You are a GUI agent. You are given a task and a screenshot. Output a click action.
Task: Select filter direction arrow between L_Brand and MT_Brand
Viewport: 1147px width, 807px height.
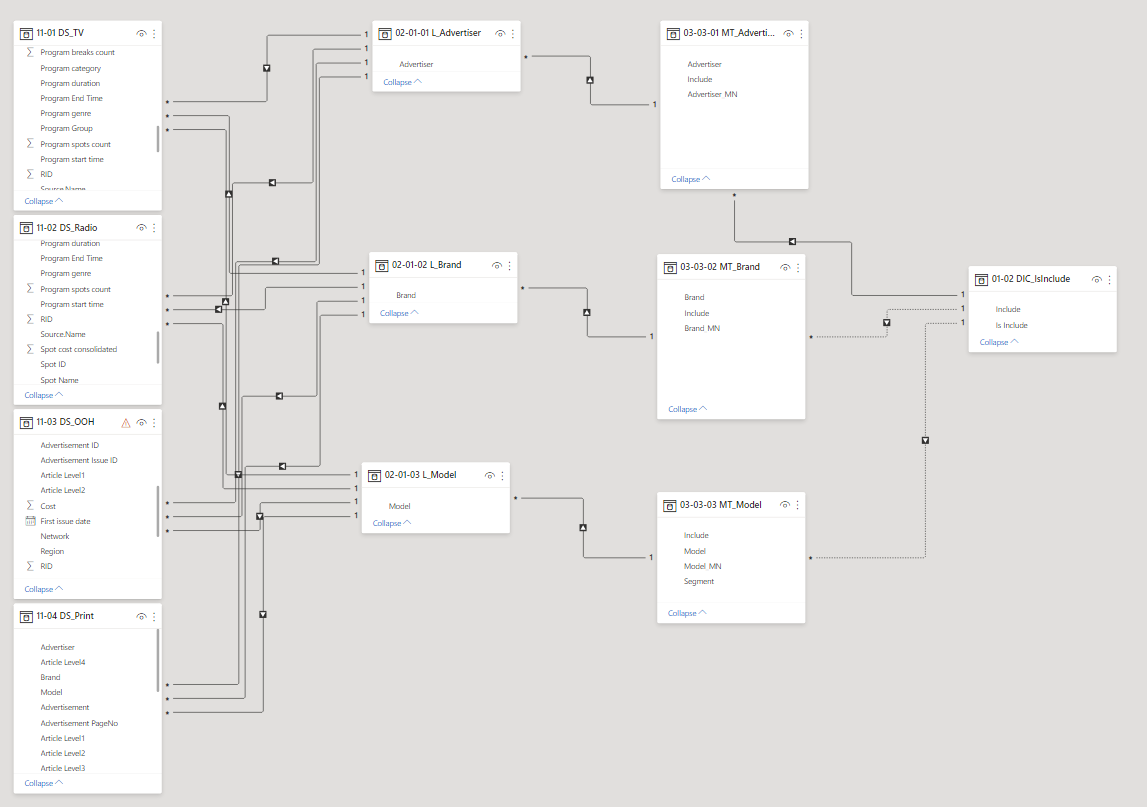(587, 312)
